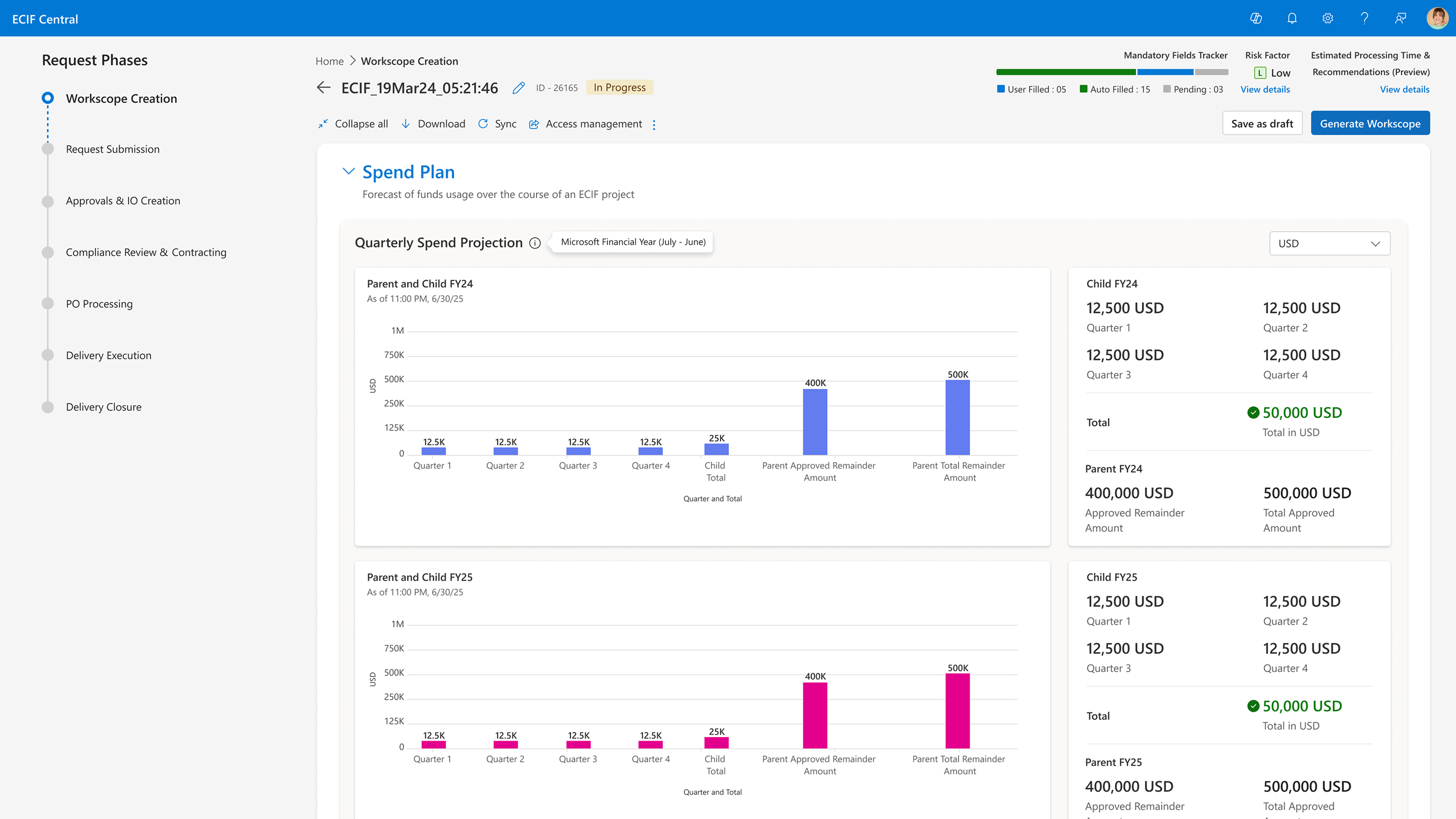
Task: Open the settings gear
Action: [1328, 19]
